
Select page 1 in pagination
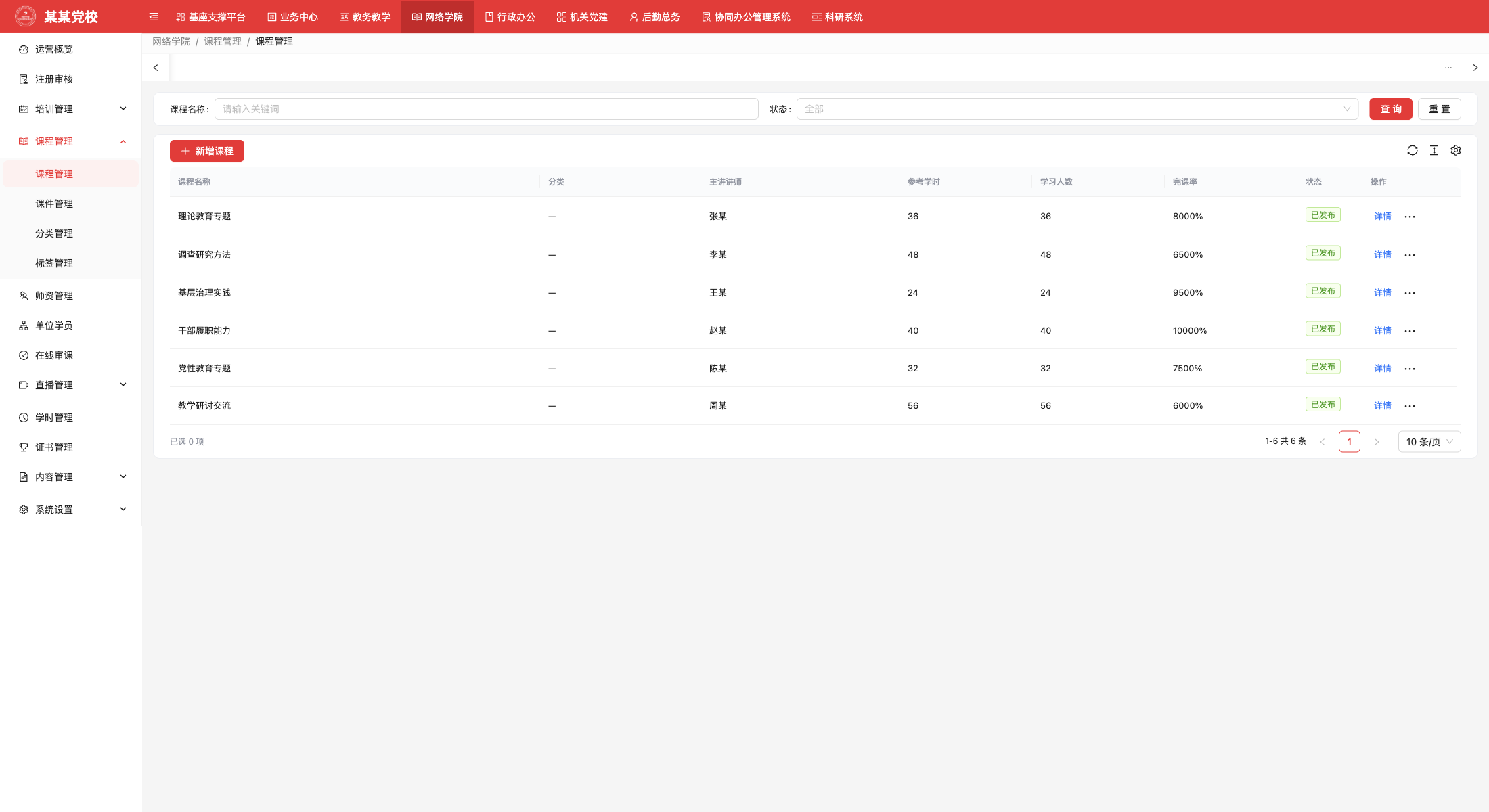pyautogui.click(x=1350, y=442)
